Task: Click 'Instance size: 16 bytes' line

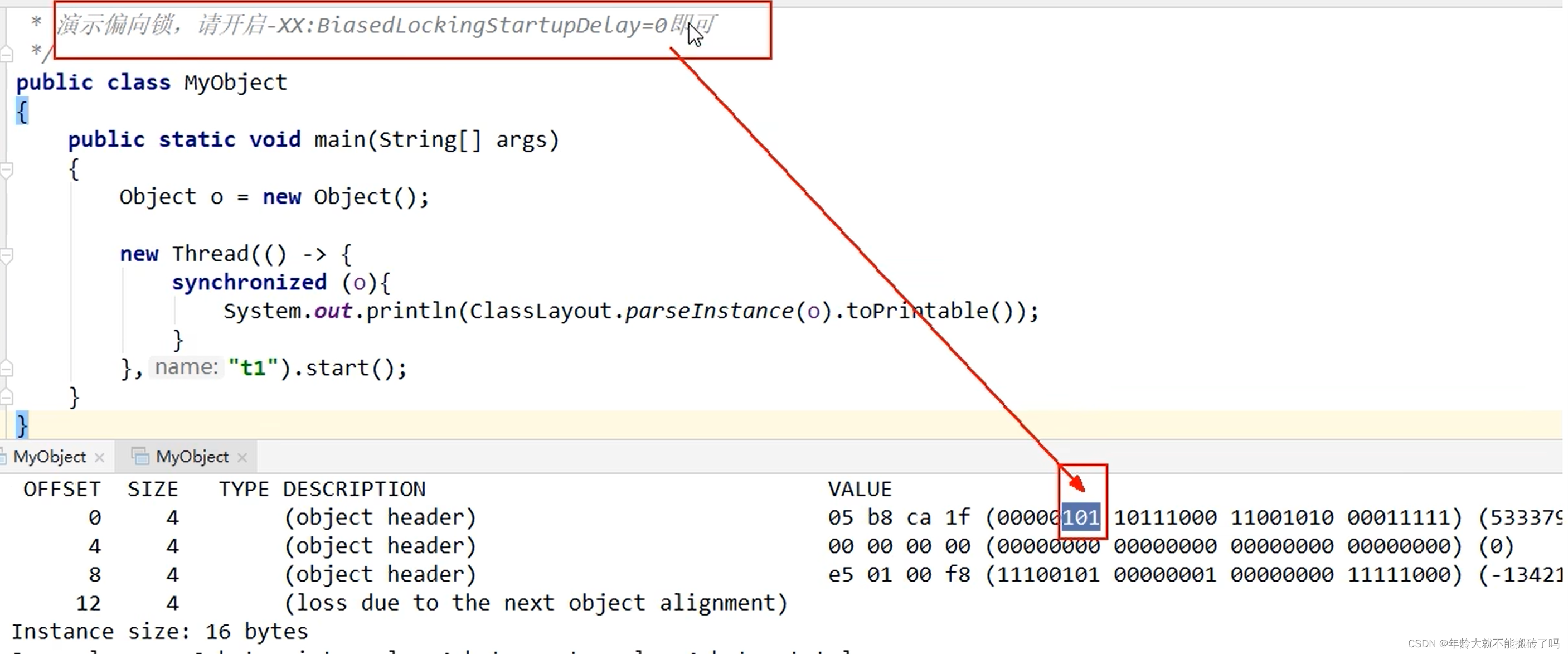Action: coord(160,632)
